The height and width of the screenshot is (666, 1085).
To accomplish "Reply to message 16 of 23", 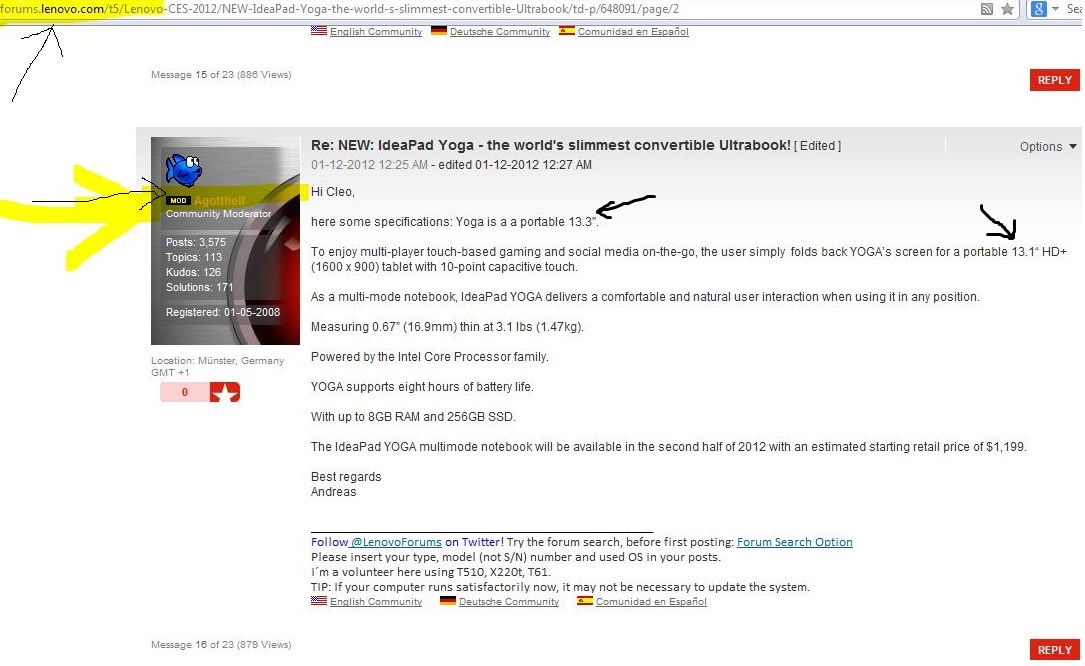I will (1055, 650).
